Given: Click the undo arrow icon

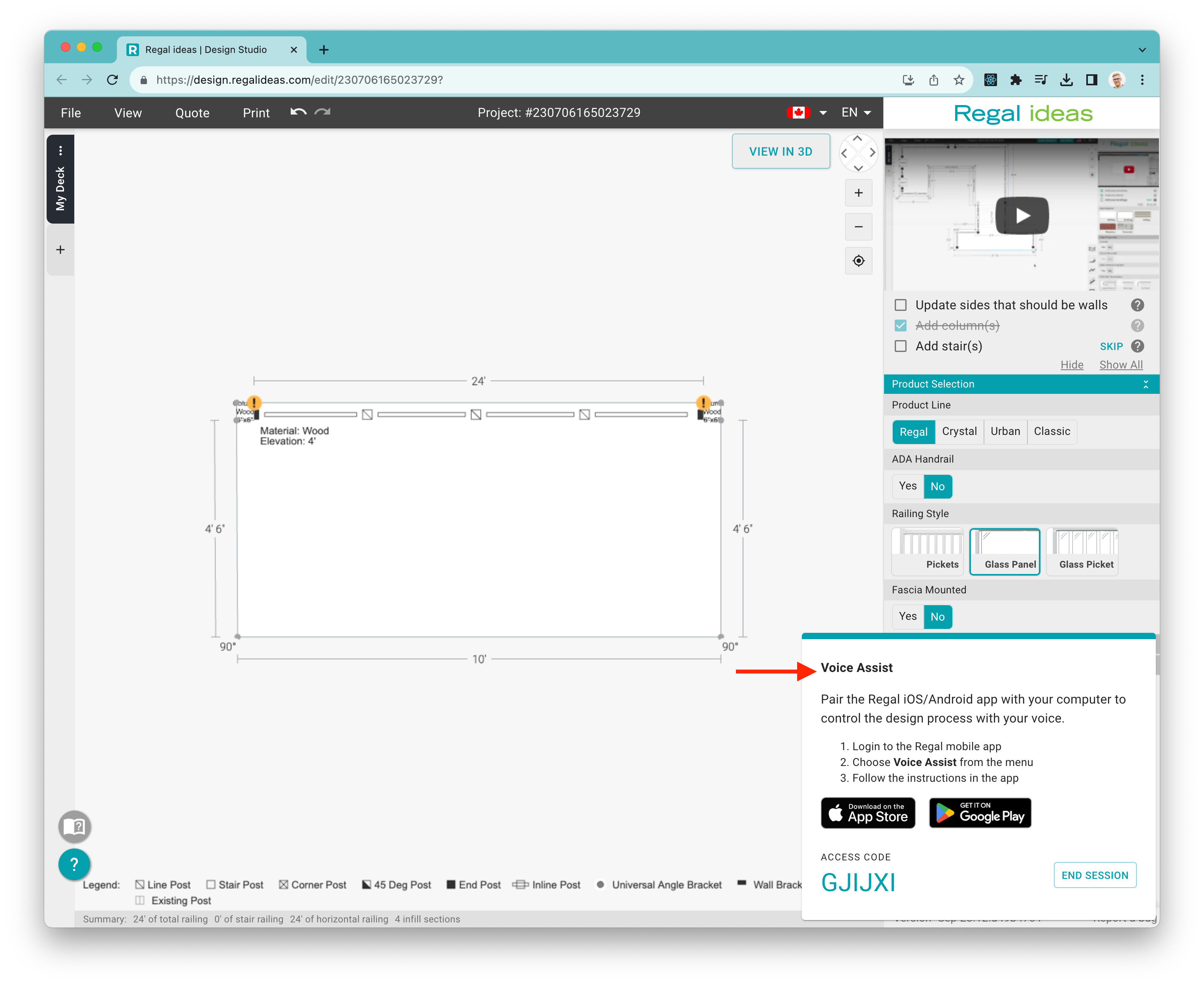Looking at the screenshot, I should point(298,112).
